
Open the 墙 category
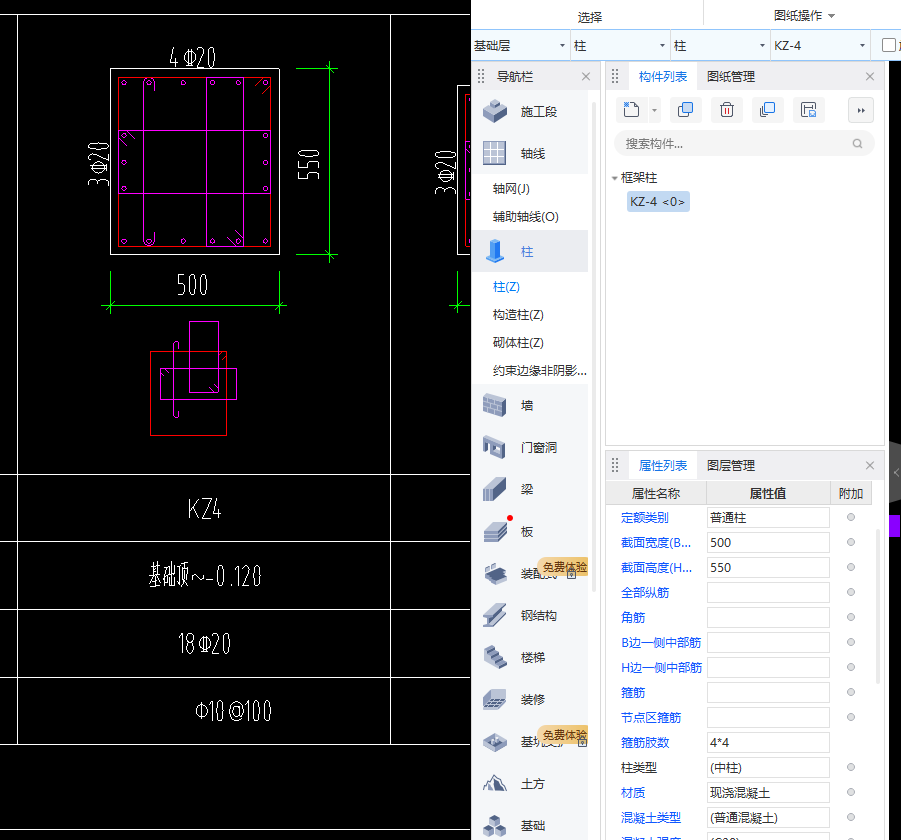529,406
